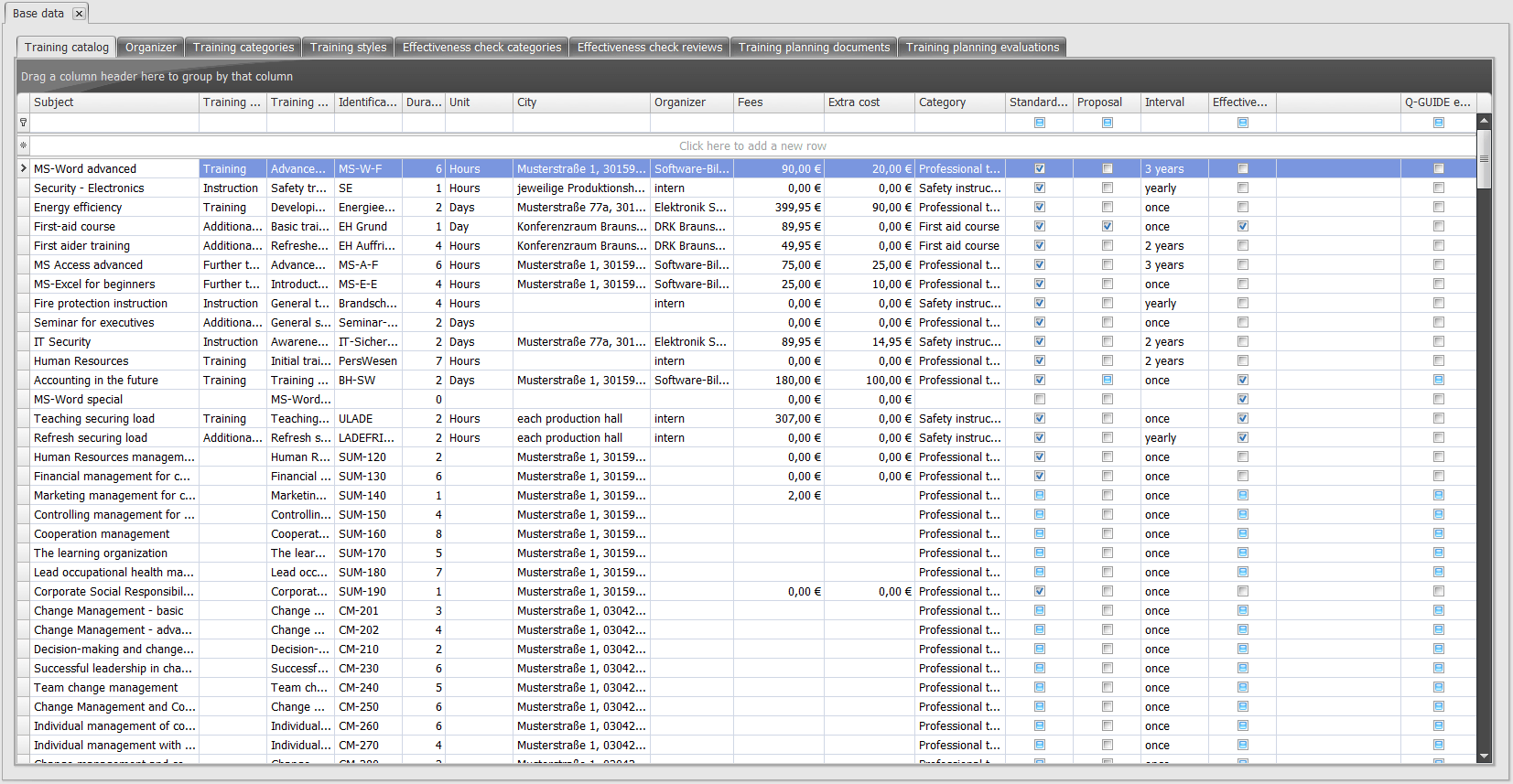Open the Effectiveness check reviews tab
This screenshot has width=1513, height=784.
tap(649, 48)
